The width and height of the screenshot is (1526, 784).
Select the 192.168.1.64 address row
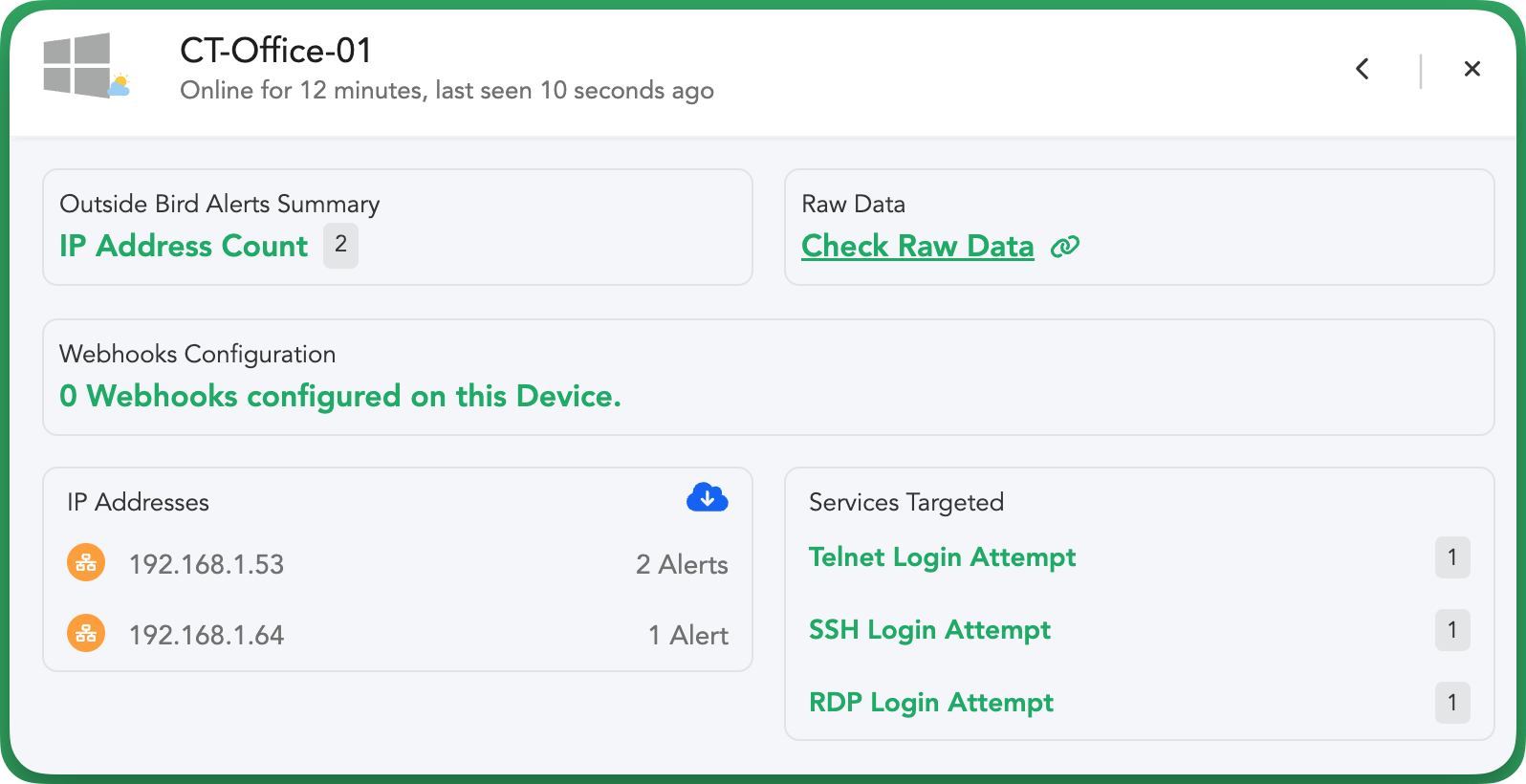coord(398,635)
